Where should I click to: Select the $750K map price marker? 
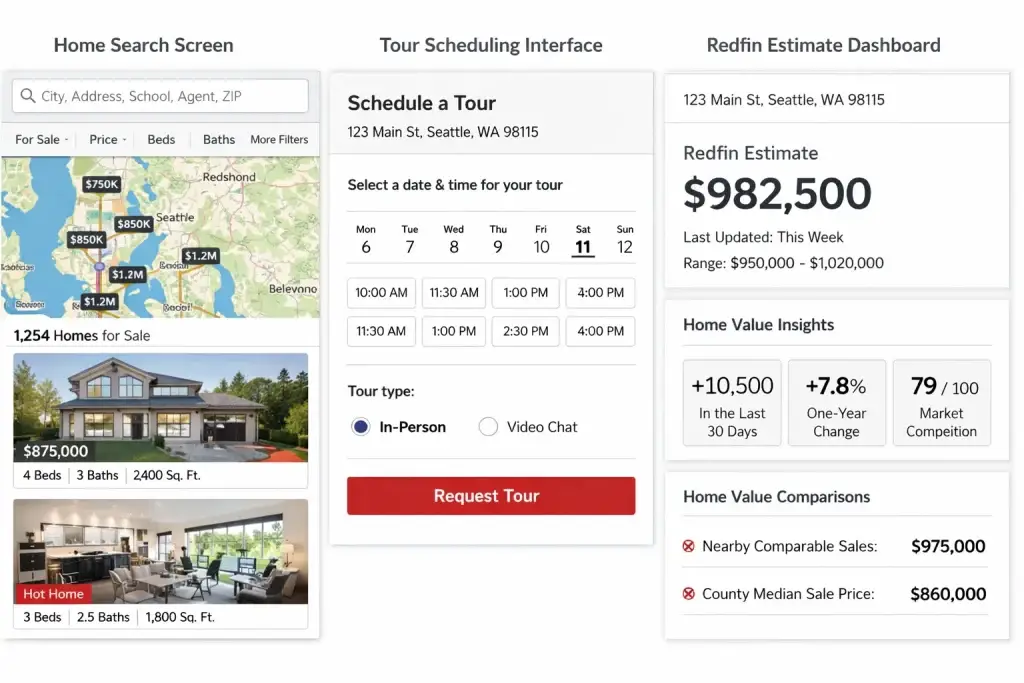[x=101, y=184]
